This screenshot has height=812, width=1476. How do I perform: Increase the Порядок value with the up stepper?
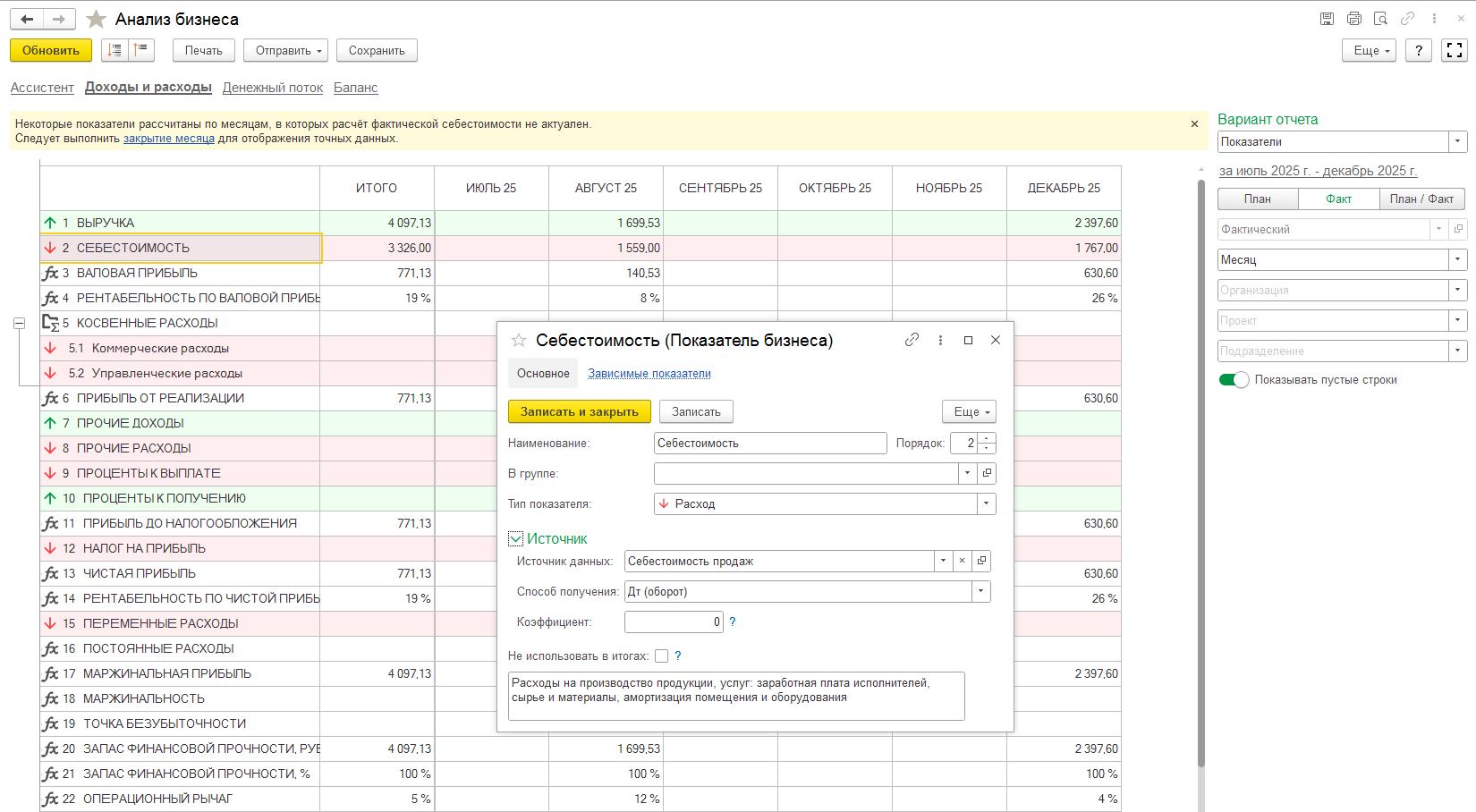tap(987, 438)
